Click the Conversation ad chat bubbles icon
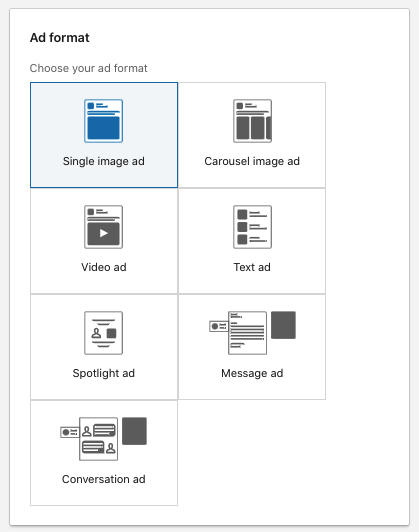Viewport: 419px width, 532px height. [x=99, y=439]
